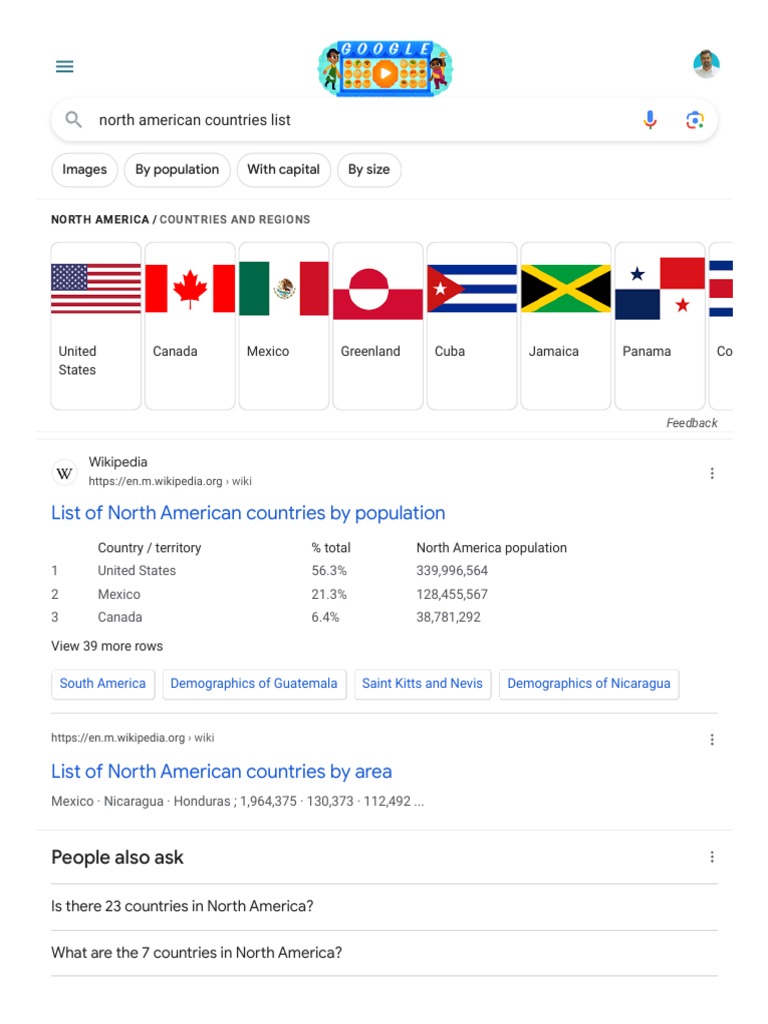
Task: Open Google Lens image search
Action: [695, 120]
